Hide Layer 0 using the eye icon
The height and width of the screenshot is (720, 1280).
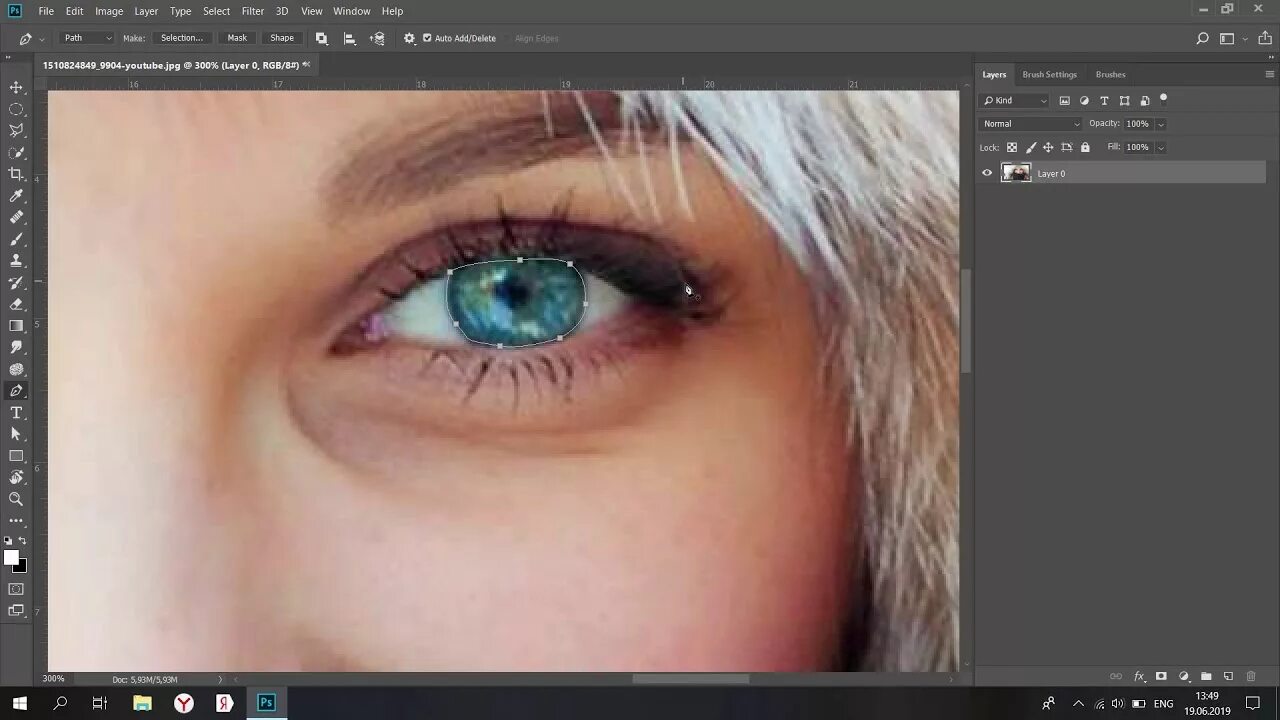(987, 173)
